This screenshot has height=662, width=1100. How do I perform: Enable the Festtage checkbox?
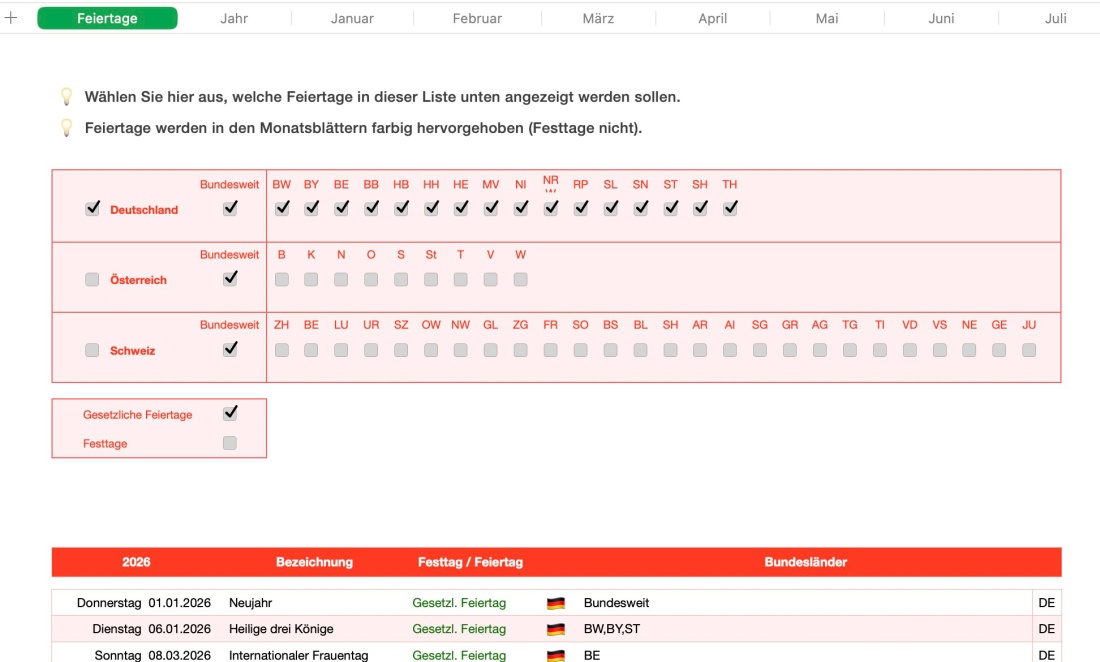coord(229,443)
